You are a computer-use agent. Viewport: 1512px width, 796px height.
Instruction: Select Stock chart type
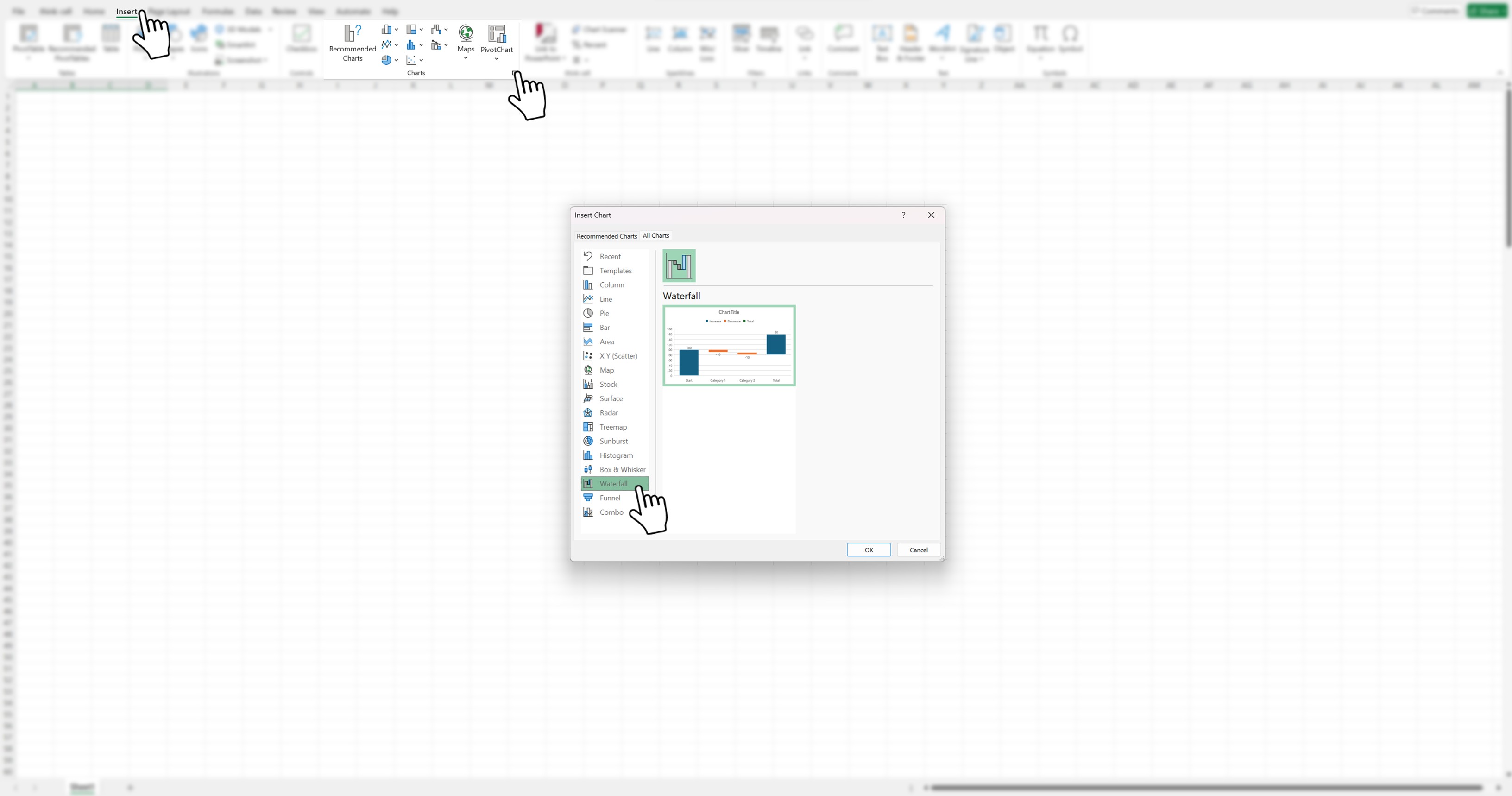coord(615,384)
